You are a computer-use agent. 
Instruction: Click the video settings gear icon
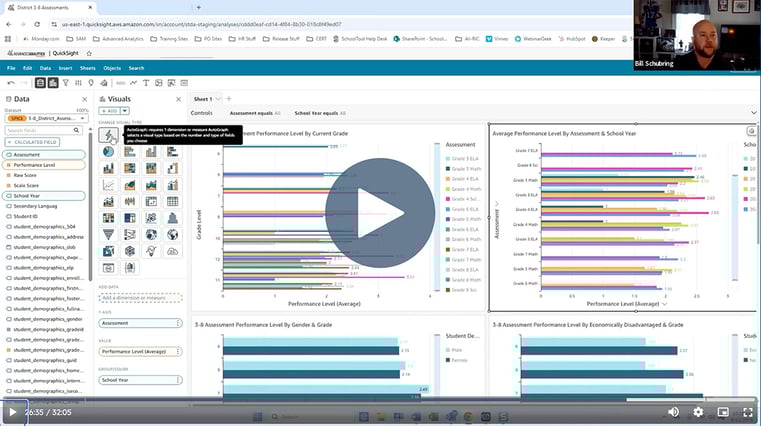click(698, 411)
